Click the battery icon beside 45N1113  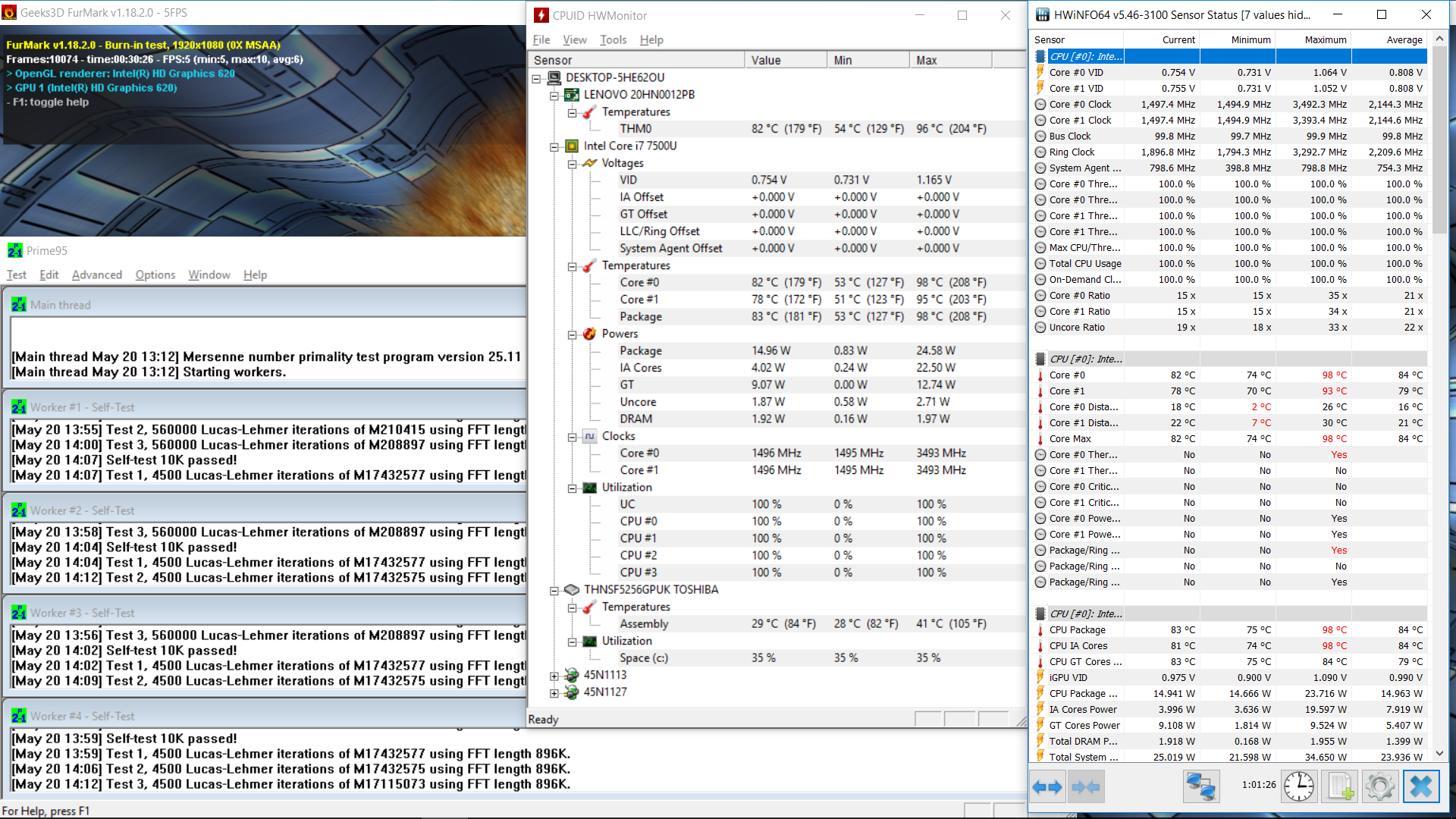[x=573, y=675]
